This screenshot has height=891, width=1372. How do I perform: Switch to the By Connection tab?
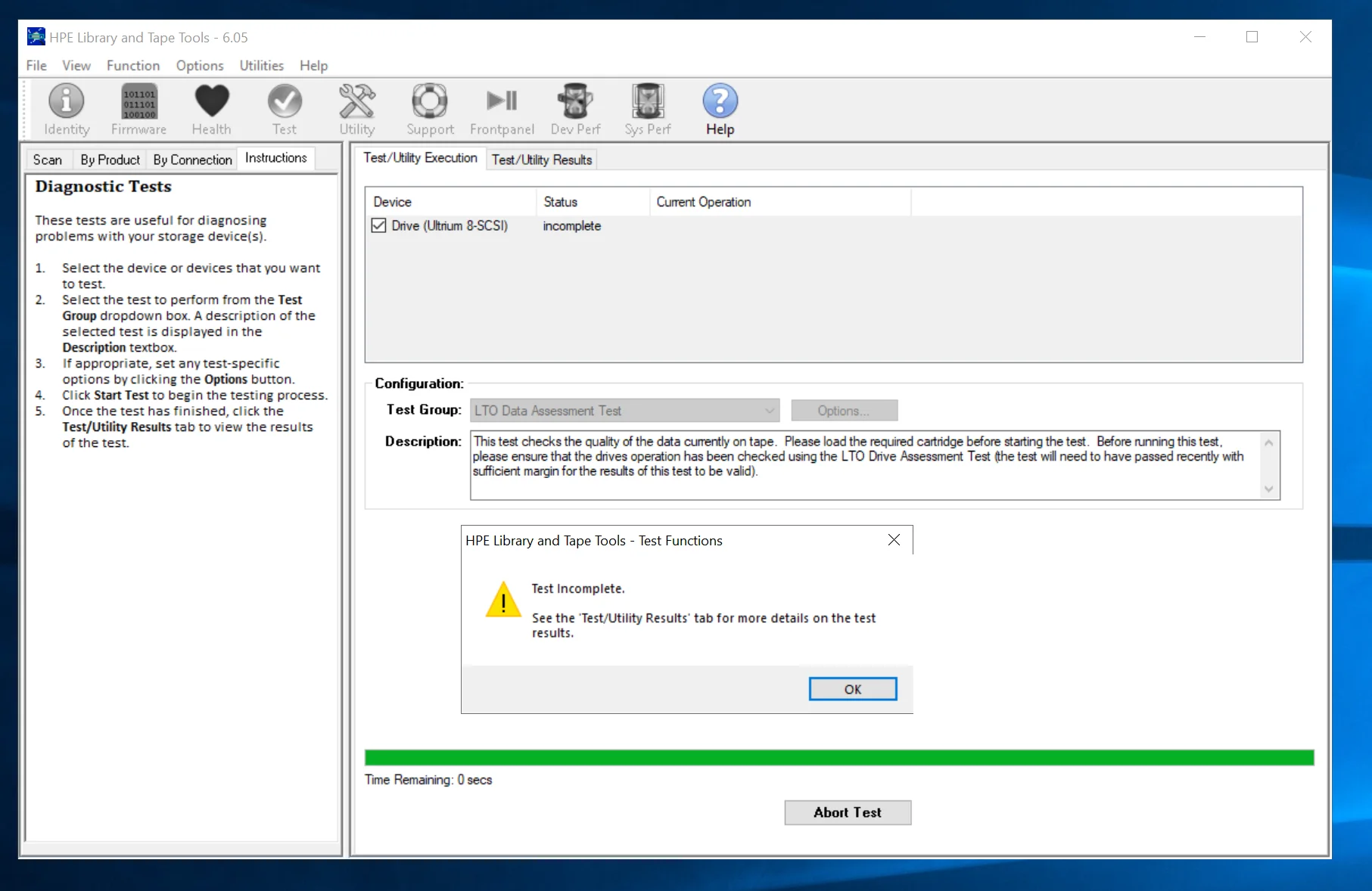pos(192,160)
